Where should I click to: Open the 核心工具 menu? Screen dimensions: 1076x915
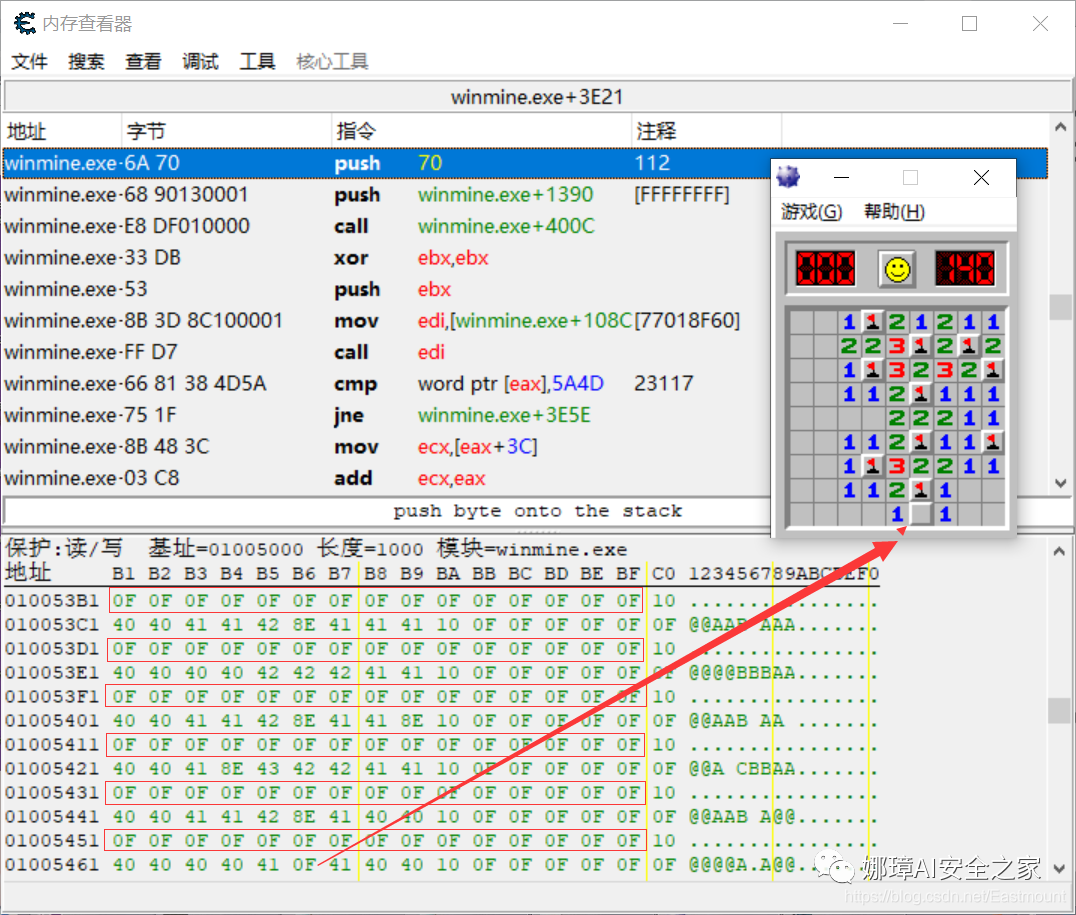(x=333, y=62)
